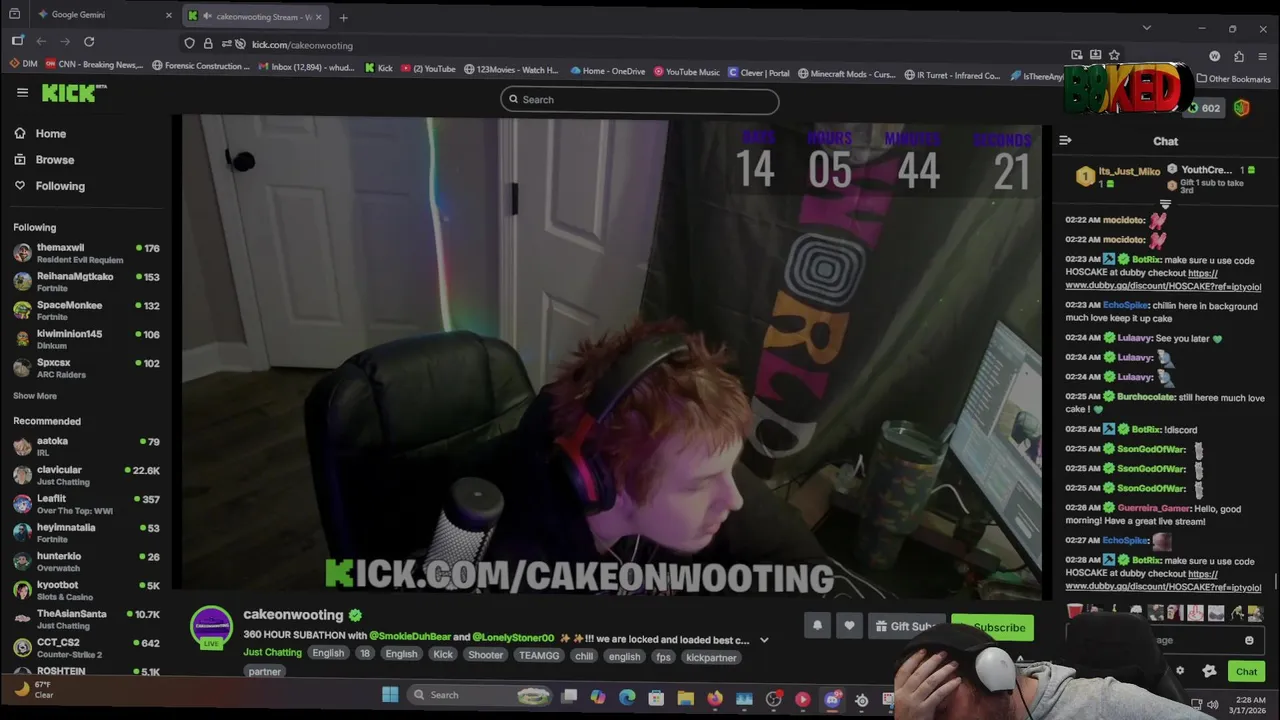Open the CNN Breaking News bookmark
1280x720 pixels.
coord(95,65)
